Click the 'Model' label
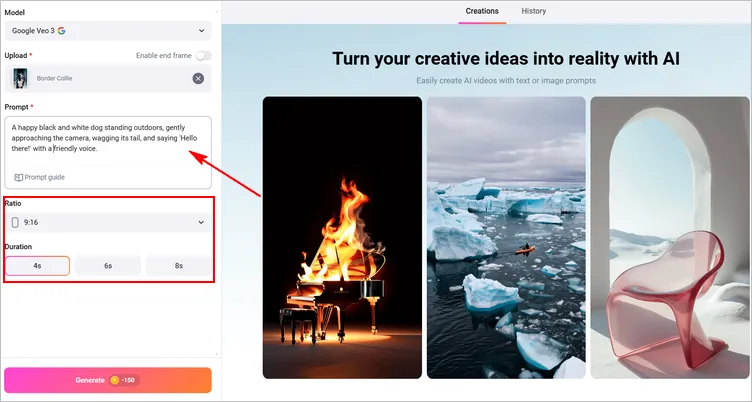The height and width of the screenshot is (402, 752). click(14, 12)
